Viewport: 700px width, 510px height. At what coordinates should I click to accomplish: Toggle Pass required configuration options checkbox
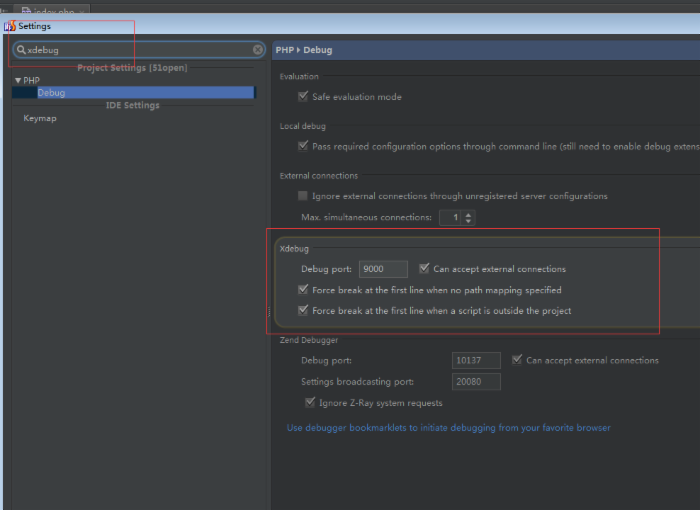[x=303, y=146]
